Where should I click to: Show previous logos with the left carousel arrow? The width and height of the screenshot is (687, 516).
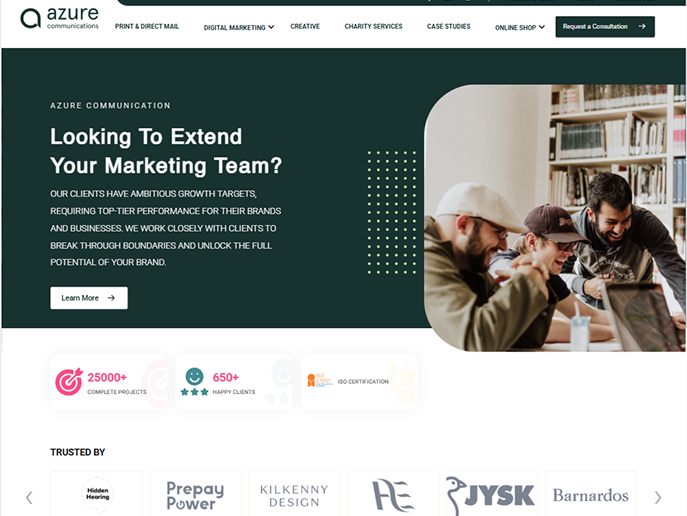point(29,498)
